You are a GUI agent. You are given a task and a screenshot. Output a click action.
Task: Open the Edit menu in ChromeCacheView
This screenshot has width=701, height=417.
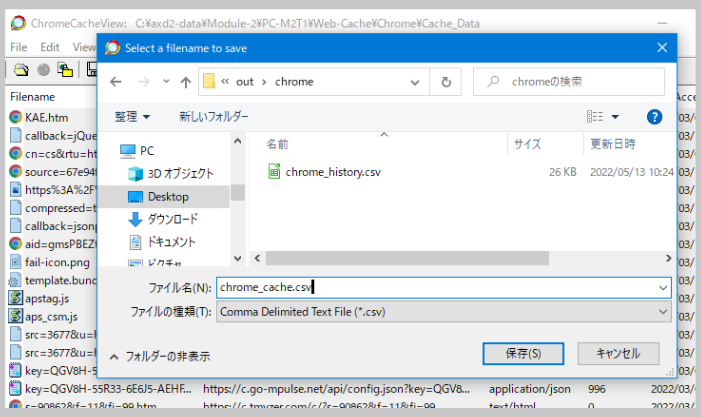click(x=50, y=47)
